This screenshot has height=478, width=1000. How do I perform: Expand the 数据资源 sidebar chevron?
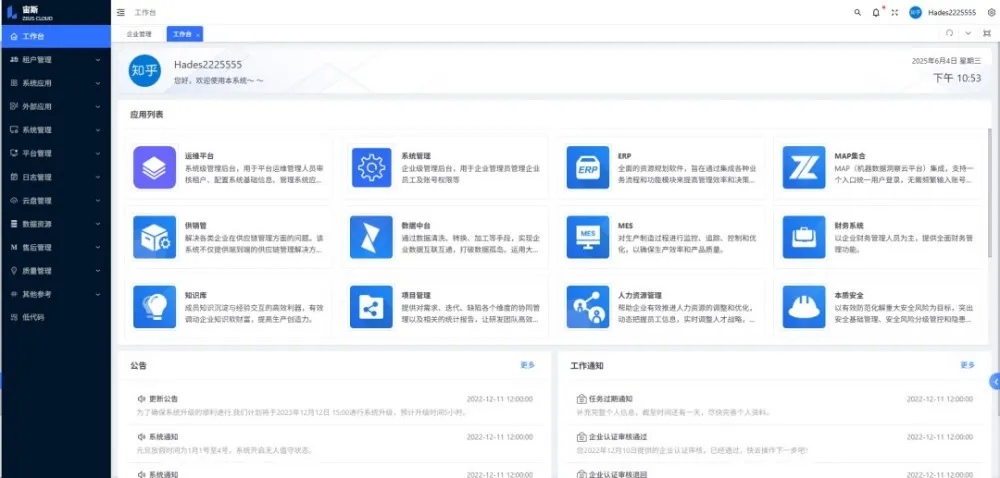coord(98,224)
